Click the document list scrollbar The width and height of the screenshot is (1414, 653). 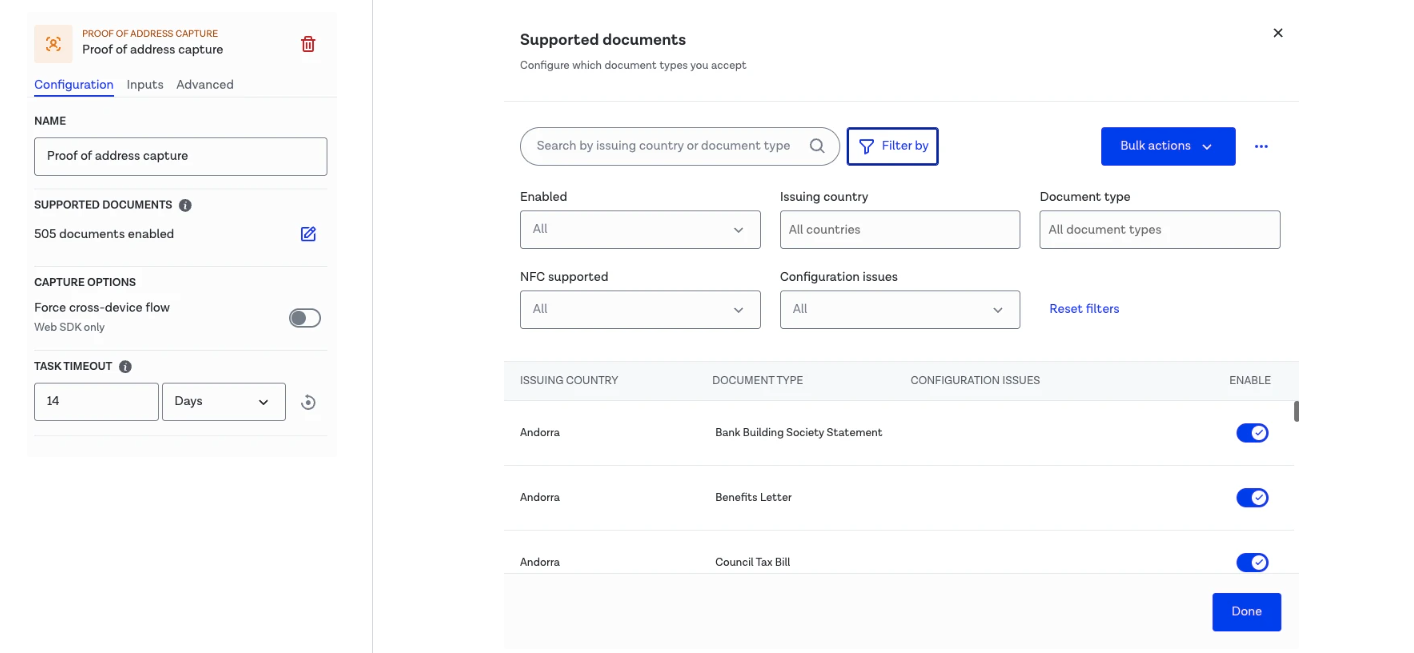(1296, 412)
